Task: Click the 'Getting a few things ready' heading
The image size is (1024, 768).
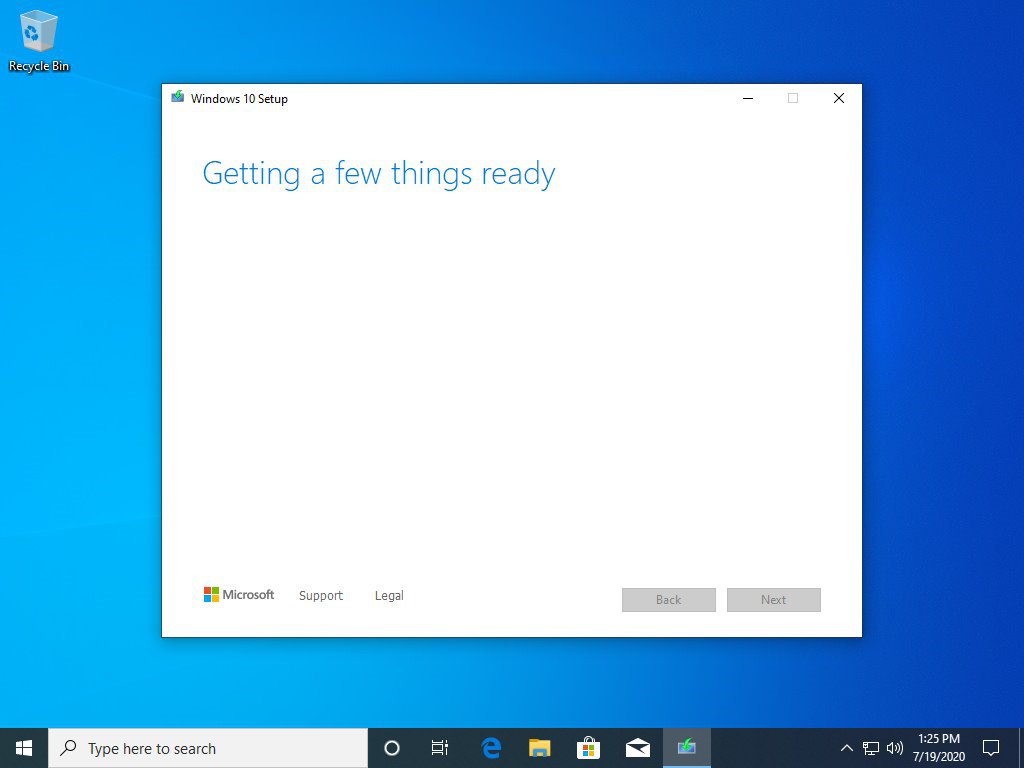Action: pos(379,174)
